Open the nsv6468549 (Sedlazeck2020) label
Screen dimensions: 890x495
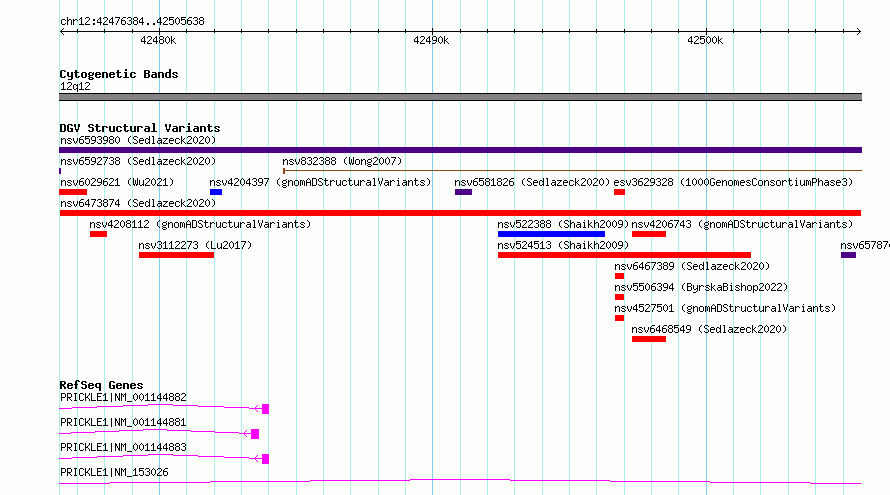pyautogui.click(x=709, y=329)
